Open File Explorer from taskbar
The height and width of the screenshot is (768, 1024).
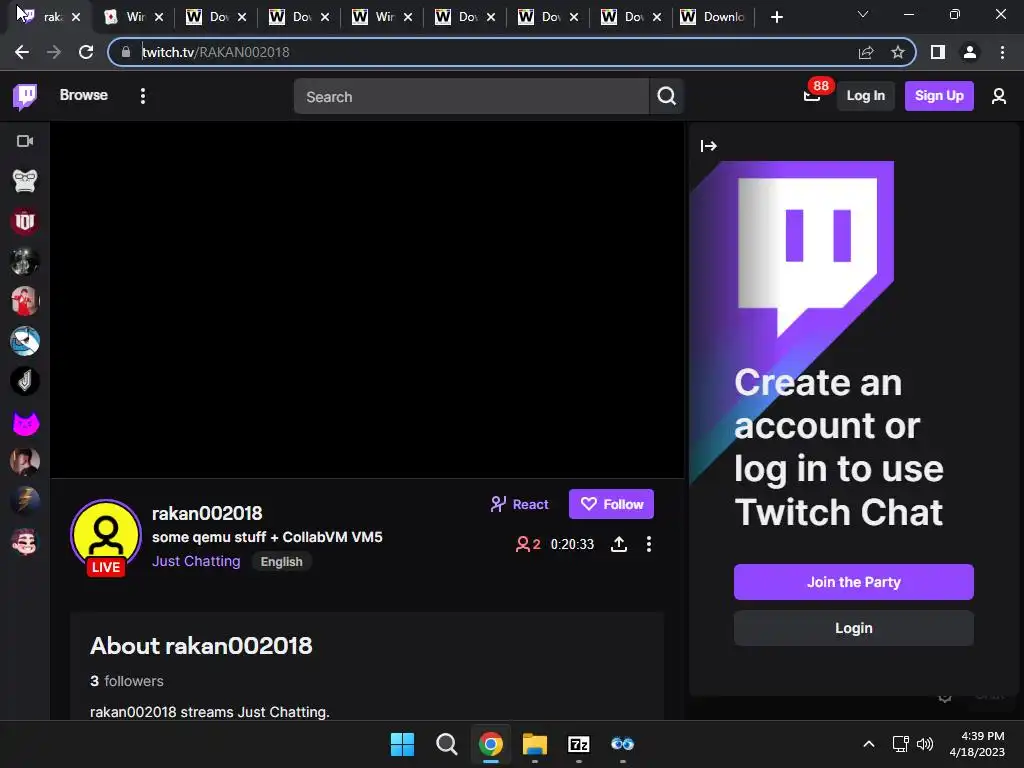coord(535,744)
